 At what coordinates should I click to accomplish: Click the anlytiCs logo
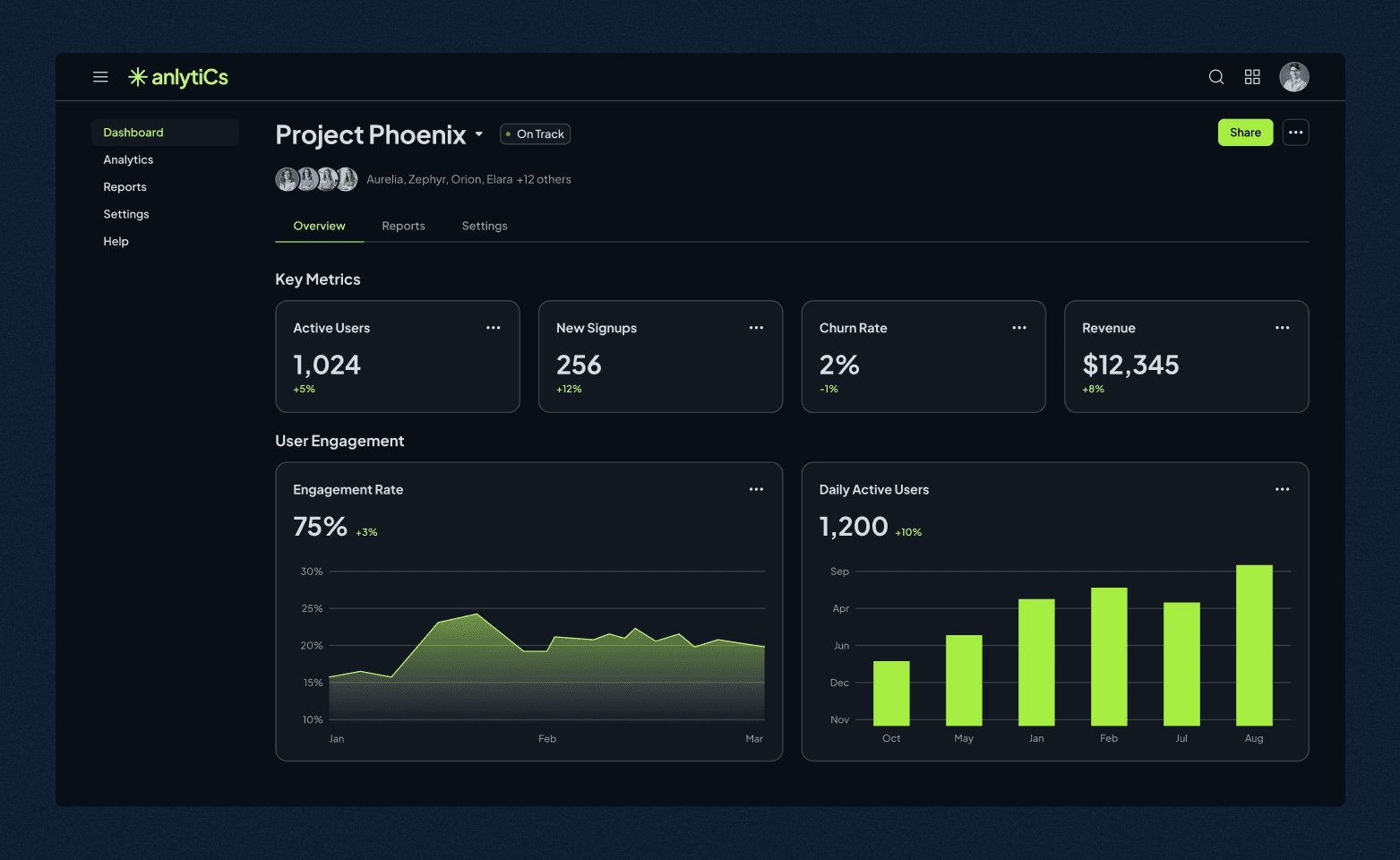[x=178, y=77]
